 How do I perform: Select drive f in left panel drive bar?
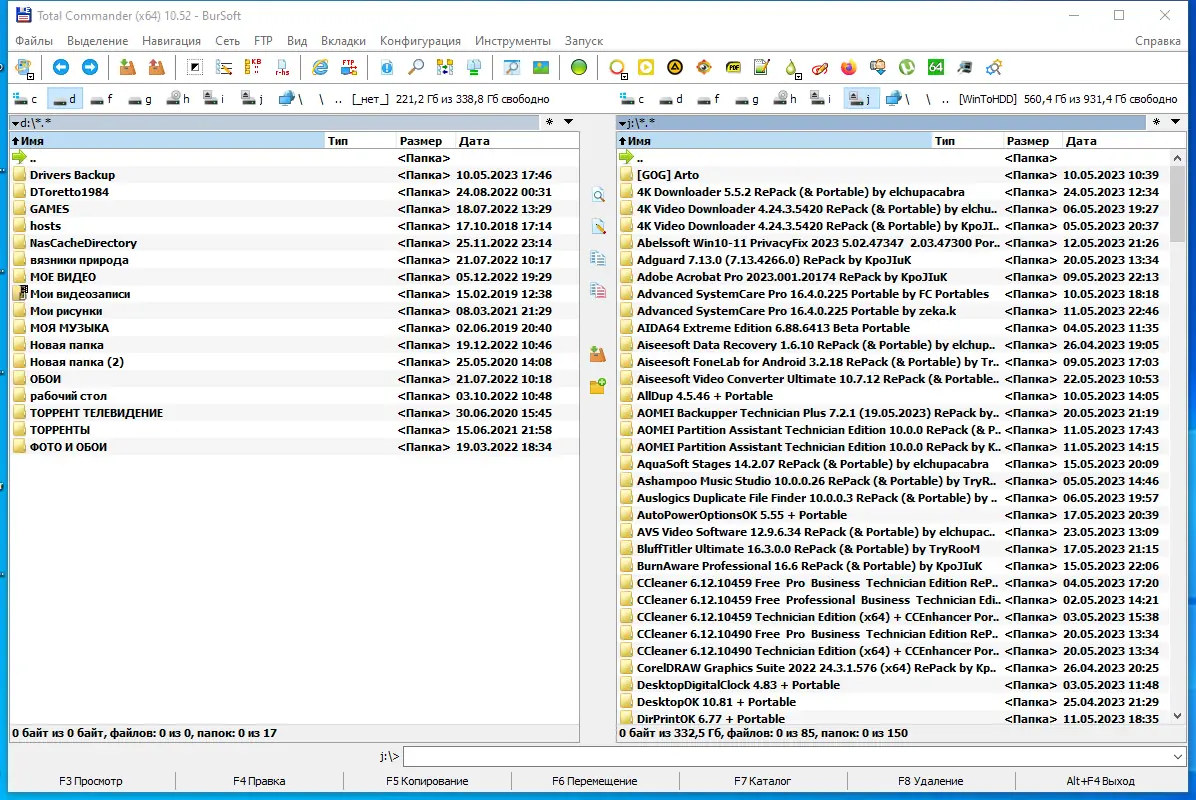[x=102, y=98]
